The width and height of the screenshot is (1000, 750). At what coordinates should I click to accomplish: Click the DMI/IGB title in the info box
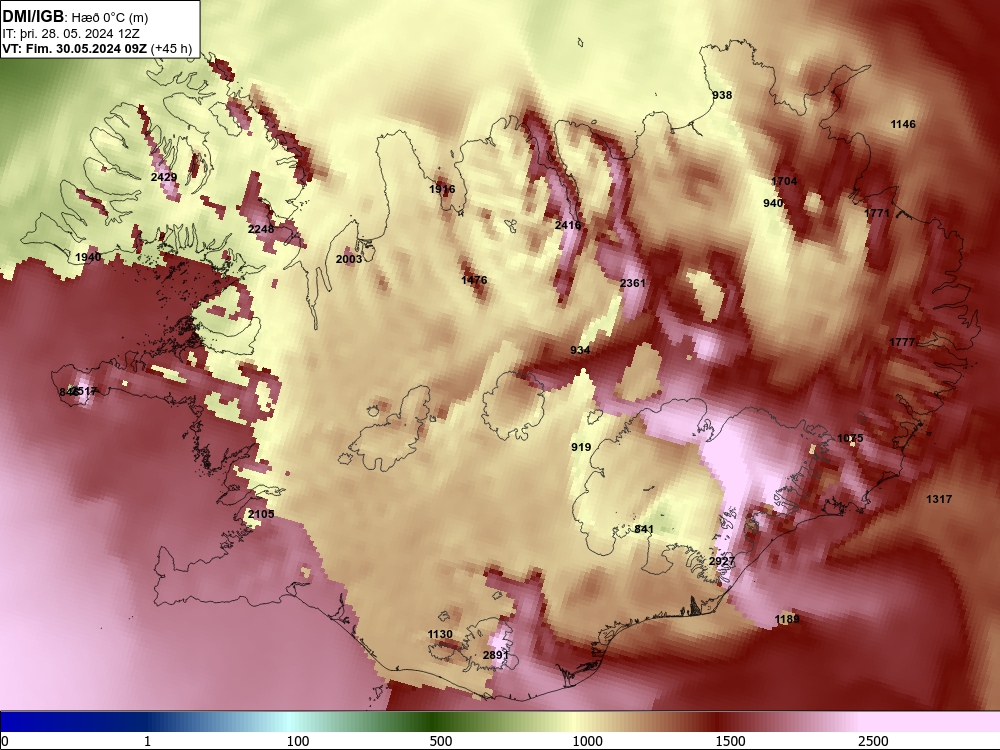(x=33, y=17)
